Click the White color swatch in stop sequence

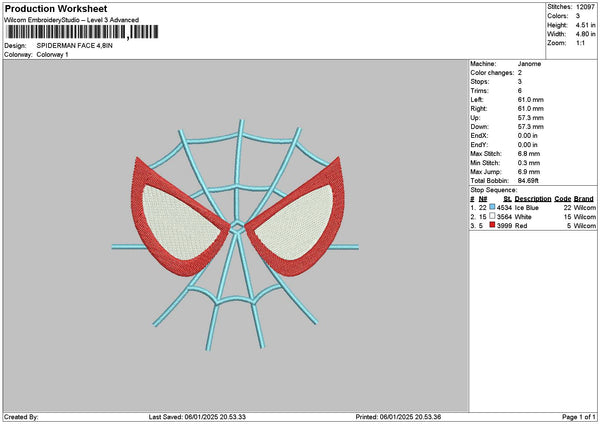492,216
